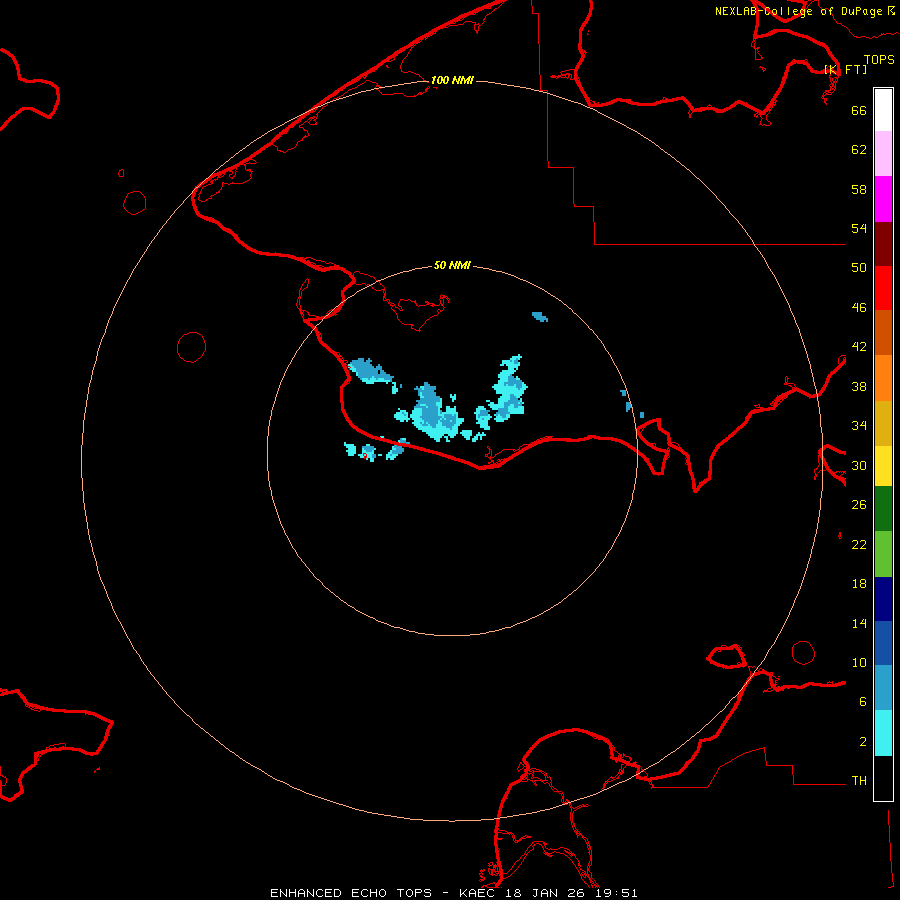The width and height of the screenshot is (900, 900).
Task: Click the legend value 58
Action: coord(859,189)
